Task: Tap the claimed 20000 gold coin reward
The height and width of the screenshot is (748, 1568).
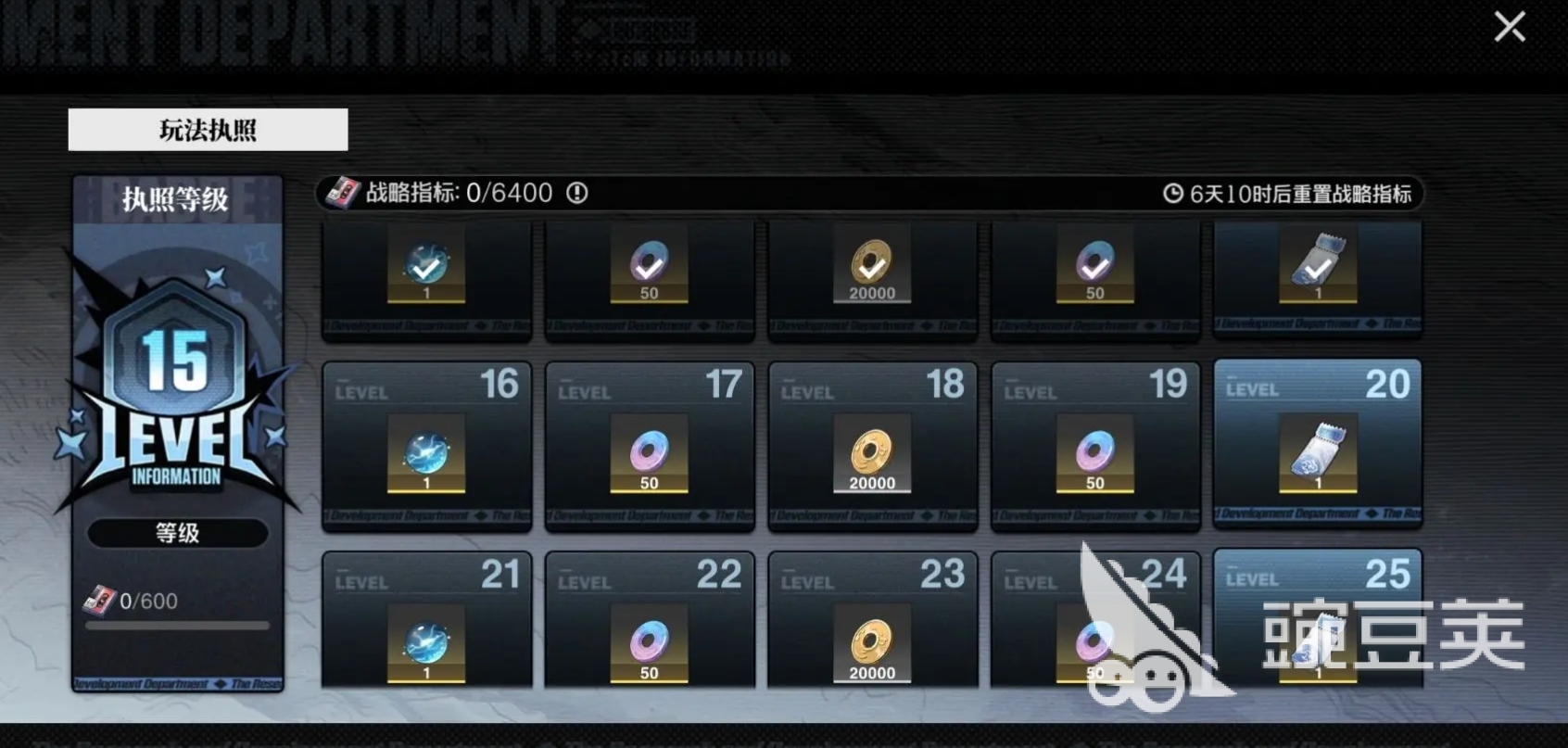Action: click(x=872, y=264)
